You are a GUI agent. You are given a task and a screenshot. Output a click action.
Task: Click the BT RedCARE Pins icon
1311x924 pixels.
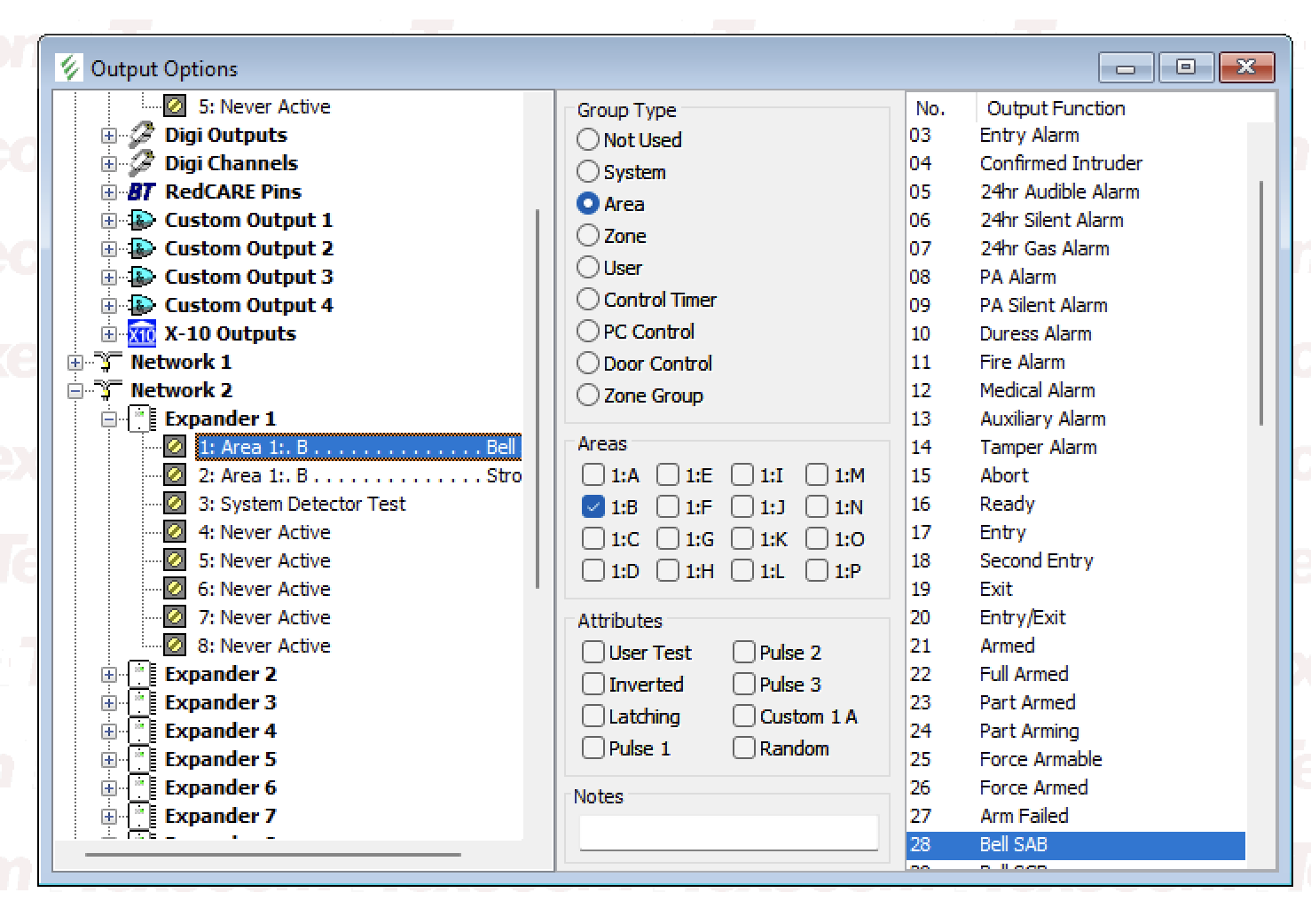[141, 192]
